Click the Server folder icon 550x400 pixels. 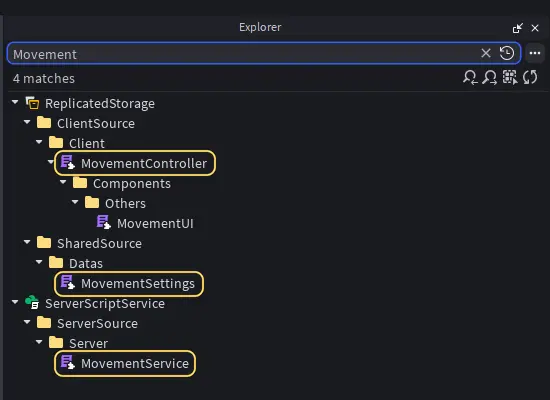point(56,343)
